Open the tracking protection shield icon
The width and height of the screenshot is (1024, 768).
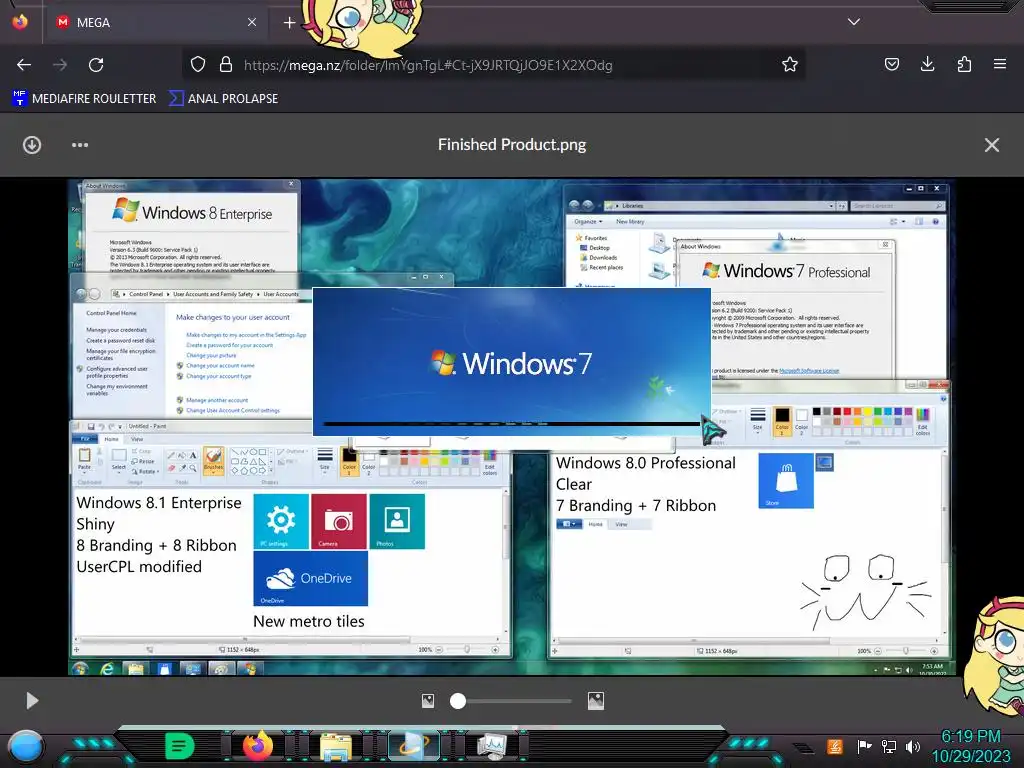pyautogui.click(x=198, y=65)
